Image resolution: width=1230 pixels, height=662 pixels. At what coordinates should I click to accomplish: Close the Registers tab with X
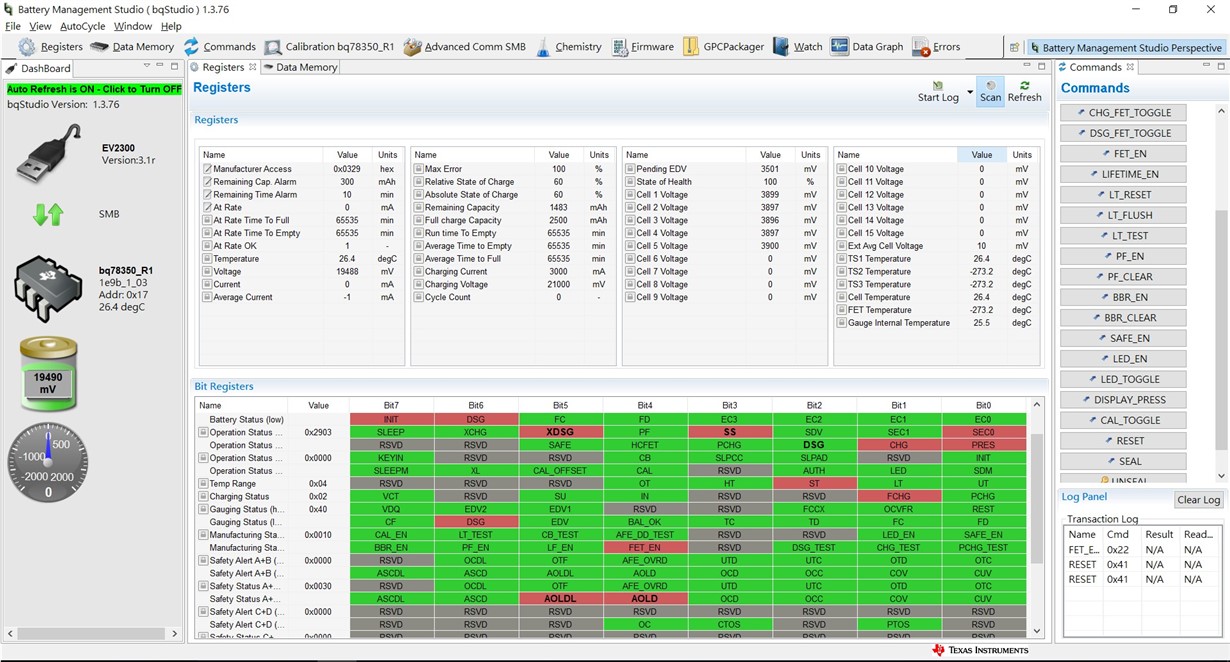point(253,67)
